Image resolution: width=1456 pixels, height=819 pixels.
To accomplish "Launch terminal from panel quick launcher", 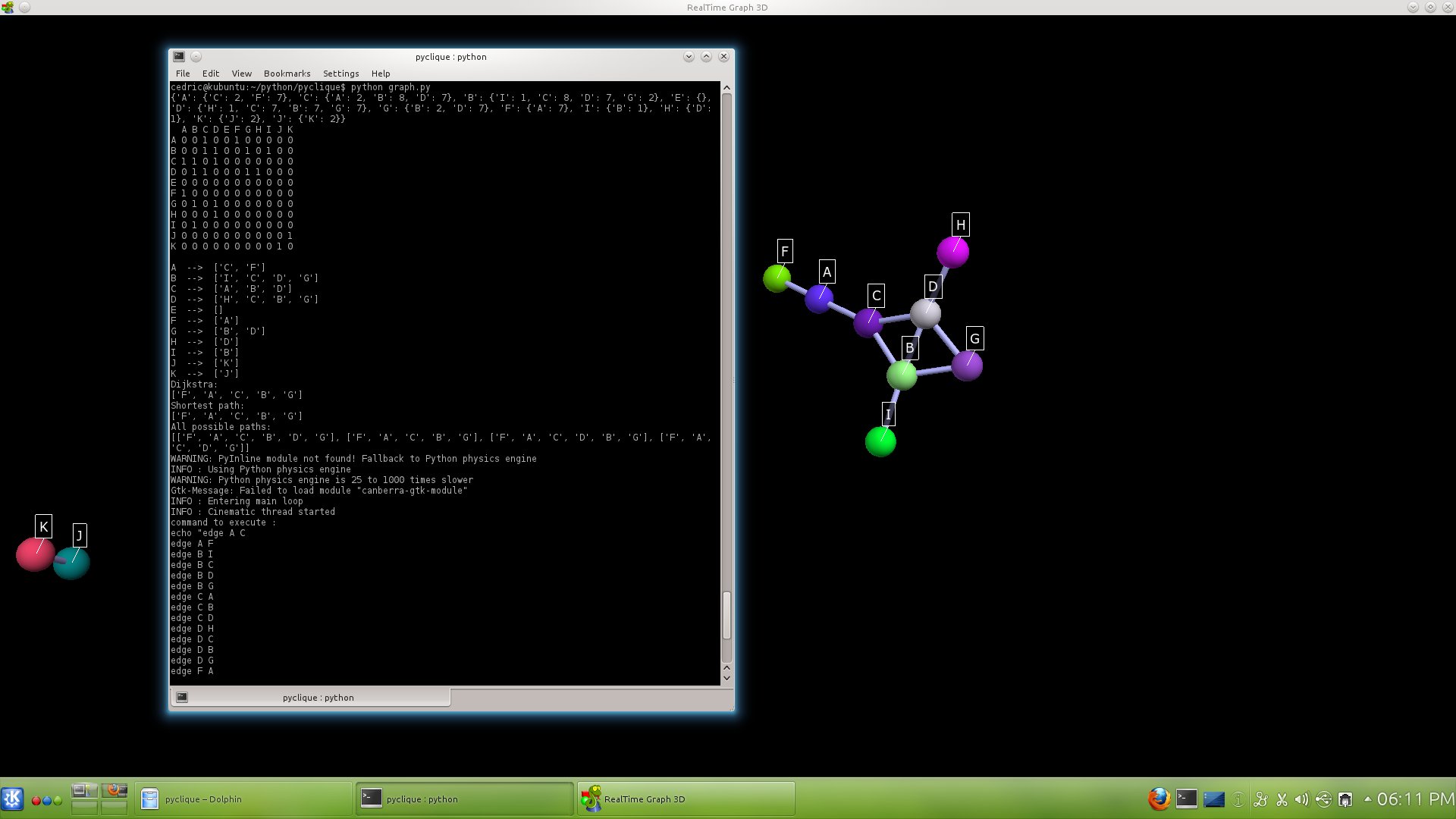I will tap(1187, 799).
